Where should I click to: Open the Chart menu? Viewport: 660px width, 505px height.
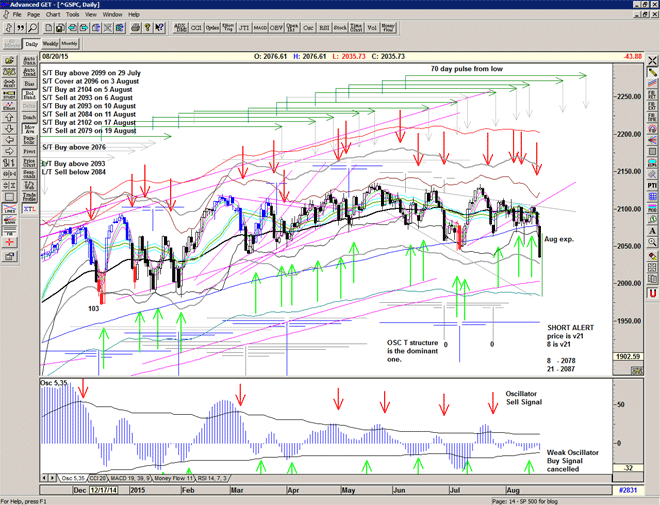[55, 15]
